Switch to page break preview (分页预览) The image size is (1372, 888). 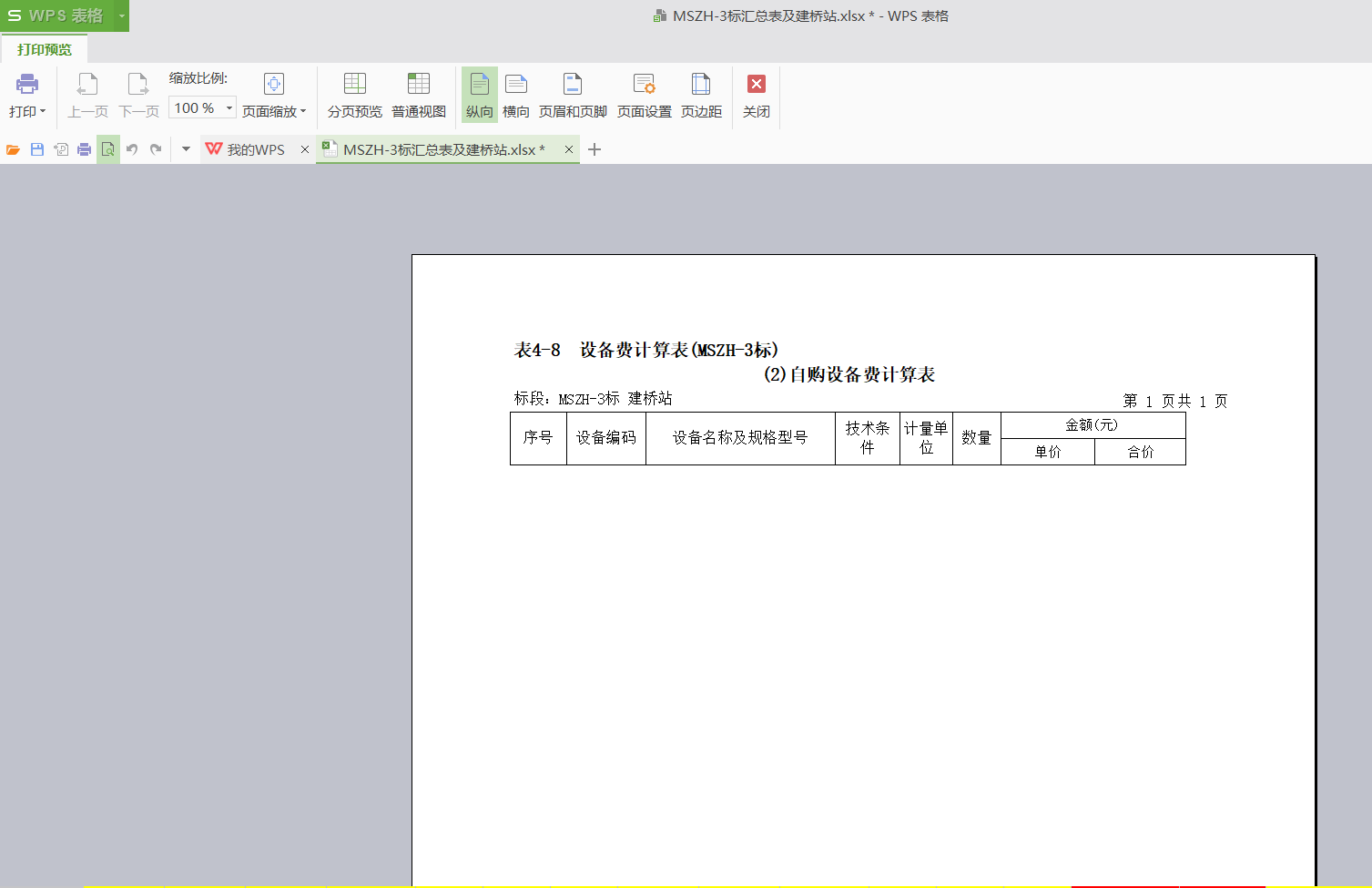pos(355,96)
